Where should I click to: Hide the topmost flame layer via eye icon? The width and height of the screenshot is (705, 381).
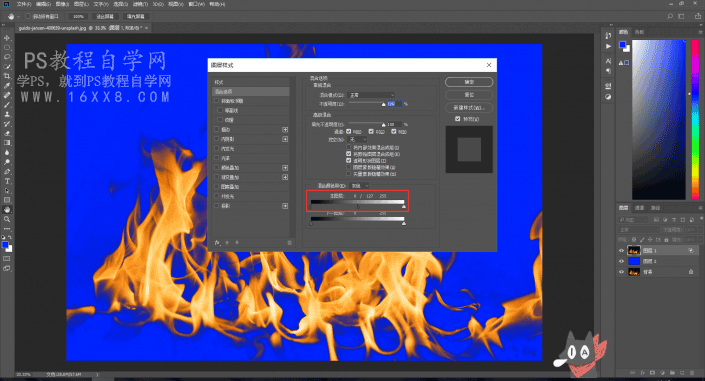coord(621,251)
